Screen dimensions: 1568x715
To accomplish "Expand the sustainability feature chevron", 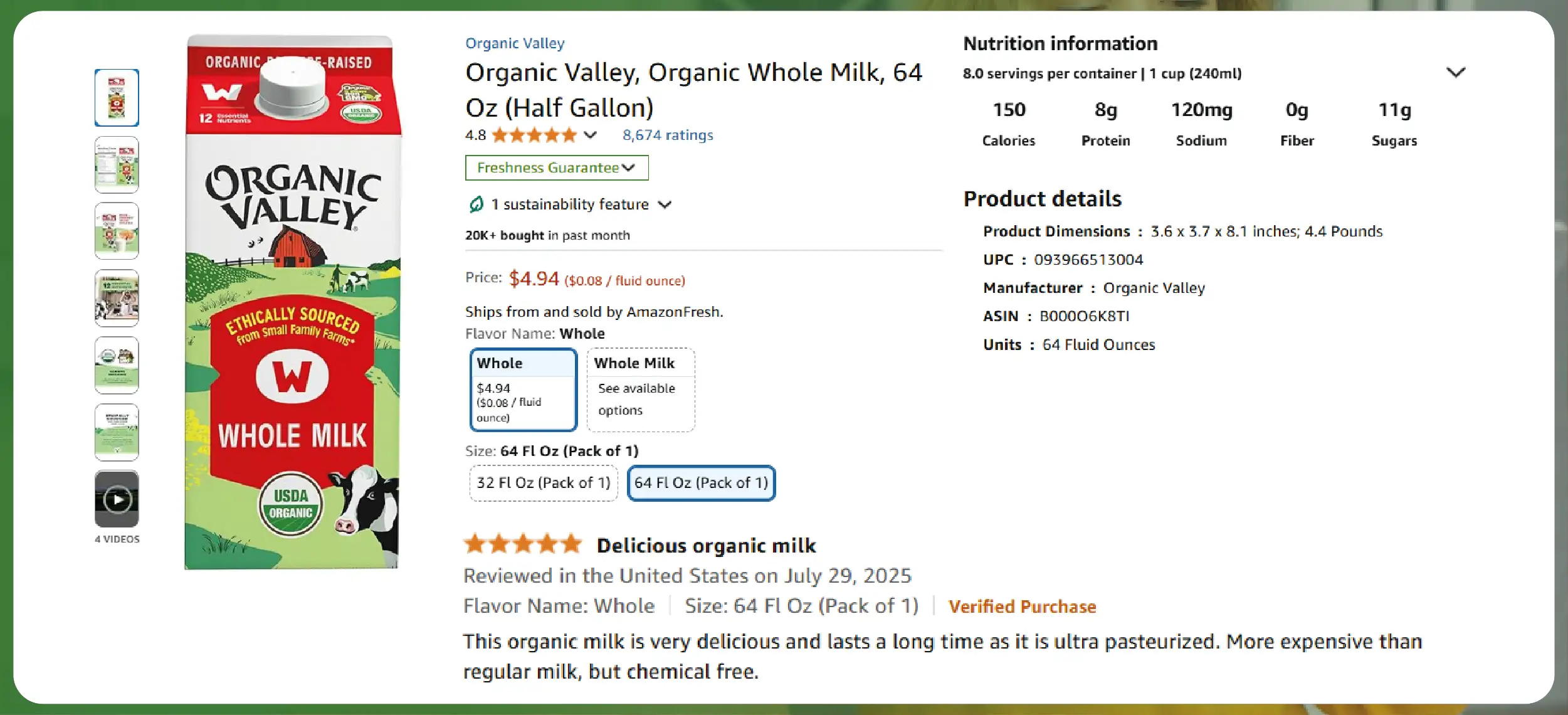I will 665,204.
